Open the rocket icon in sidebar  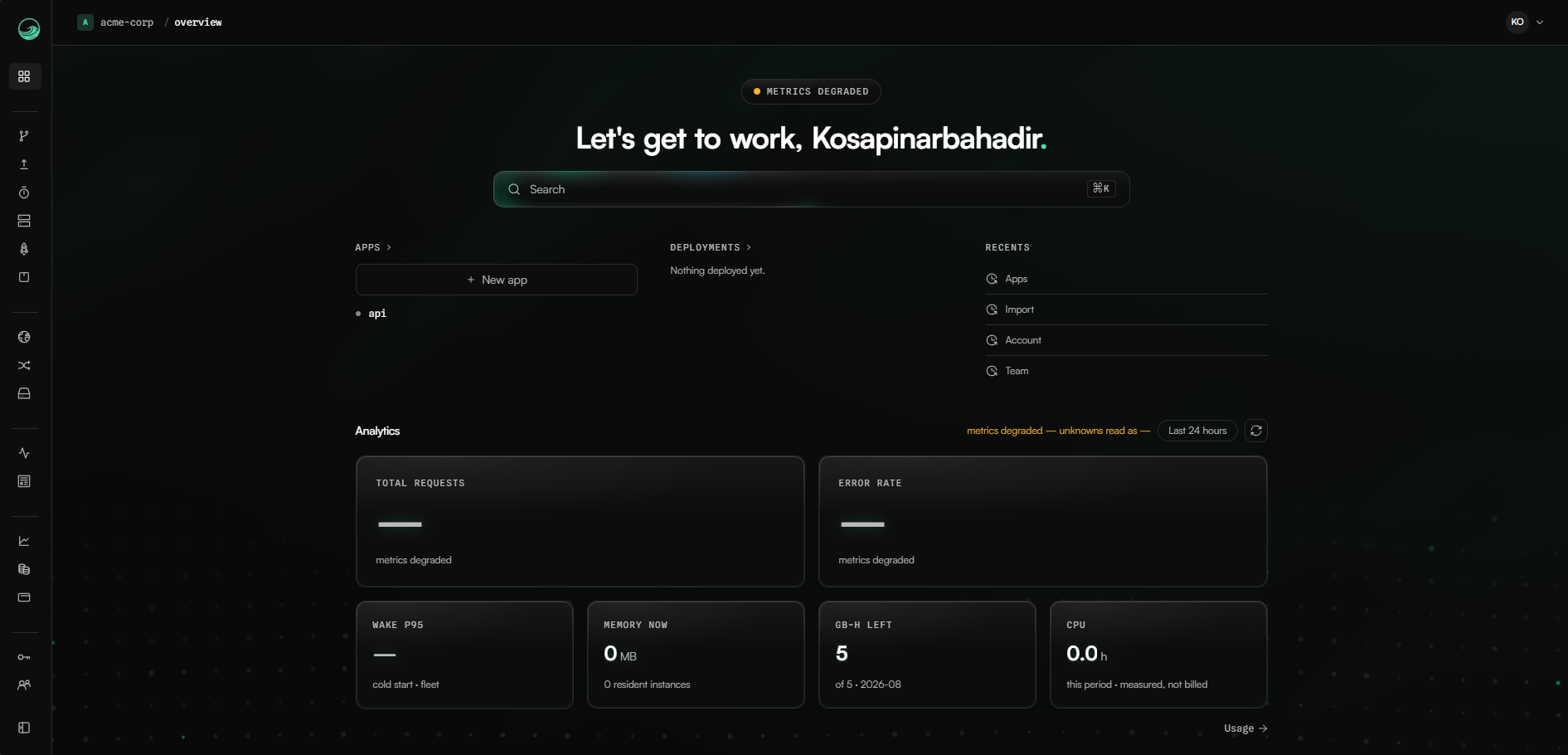pos(24,249)
